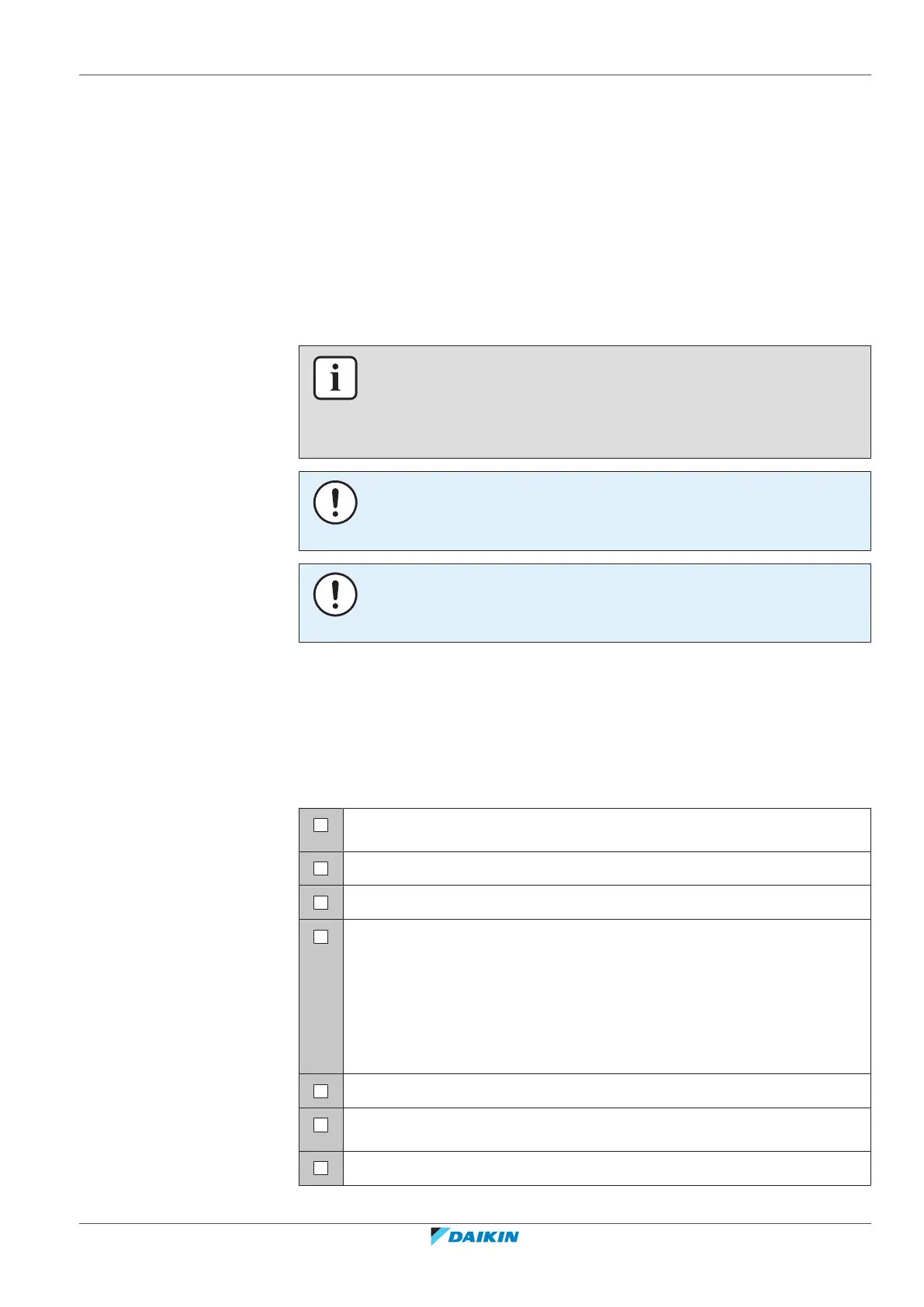924x1307 pixels.
Task: Click the second checklist row's blank description cell
Action: click(606, 868)
